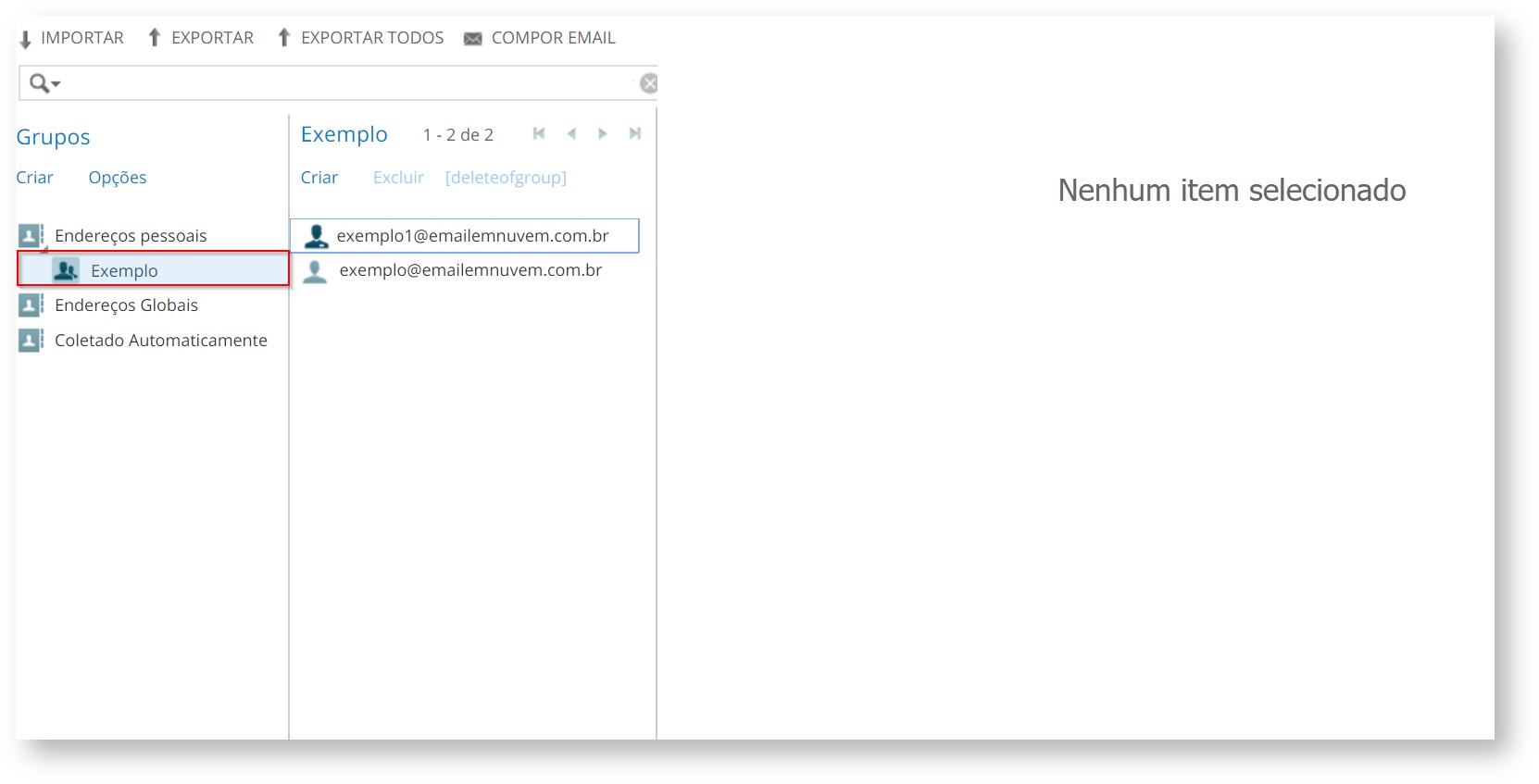Viewport: 1539px width, 784px height.
Task: Go to the first page of contacts
Action: click(x=539, y=134)
